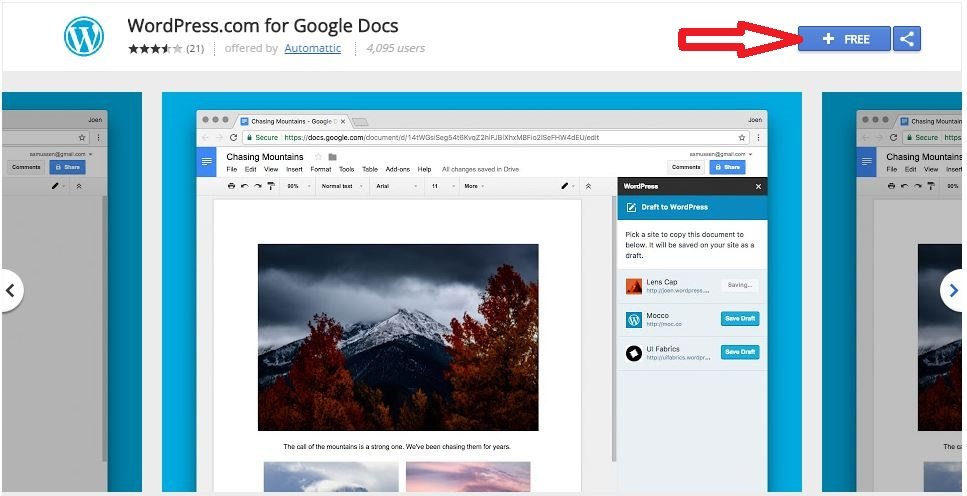This screenshot has width=967, height=496.
Task: Click the folder icon next to the document title
Action: (332, 157)
